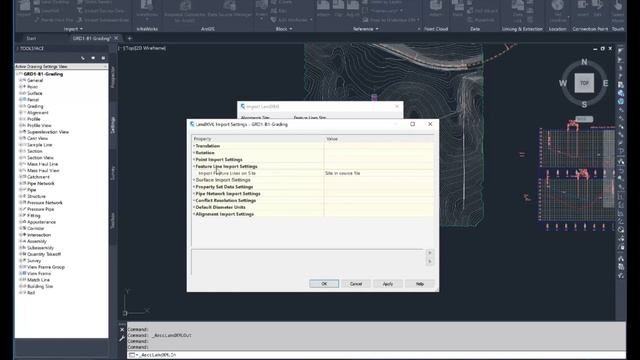
Task: Select Parcel in the settings tree
Action: [33, 100]
